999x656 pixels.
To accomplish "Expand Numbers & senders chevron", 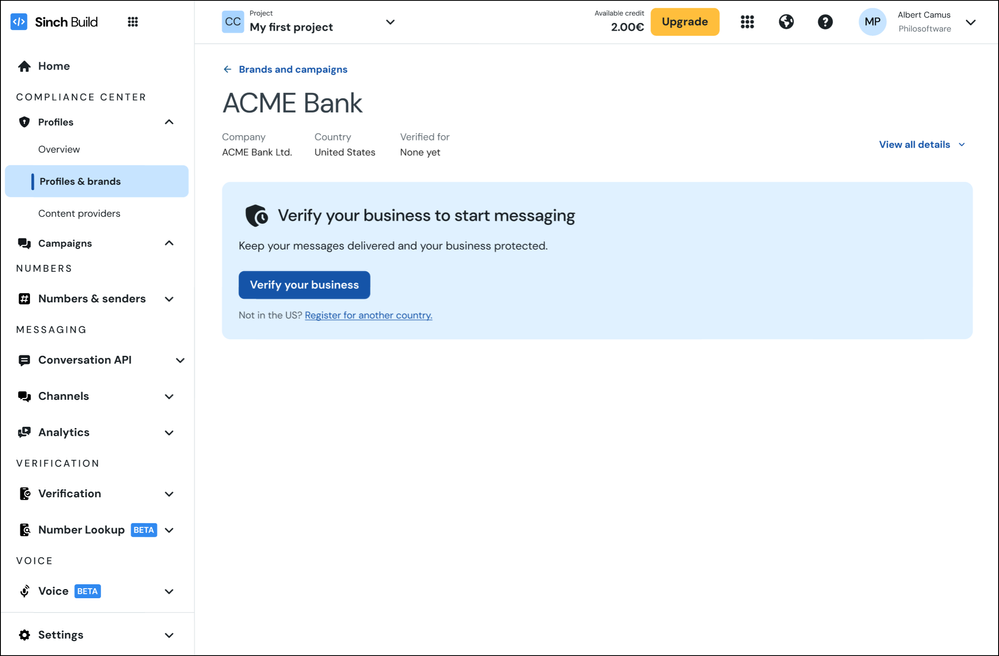I will (x=169, y=299).
